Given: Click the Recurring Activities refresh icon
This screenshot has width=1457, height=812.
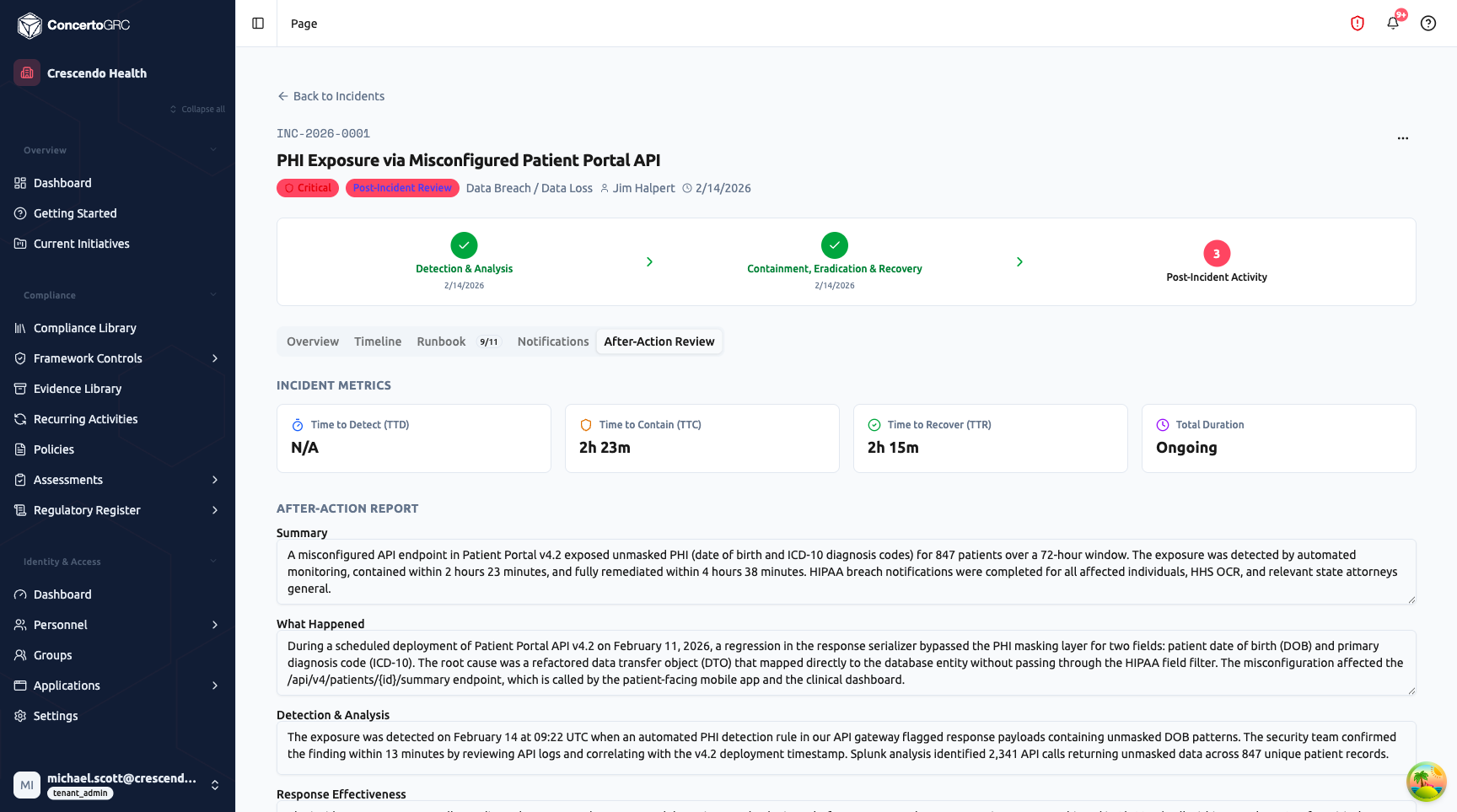Looking at the screenshot, I should 20,419.
